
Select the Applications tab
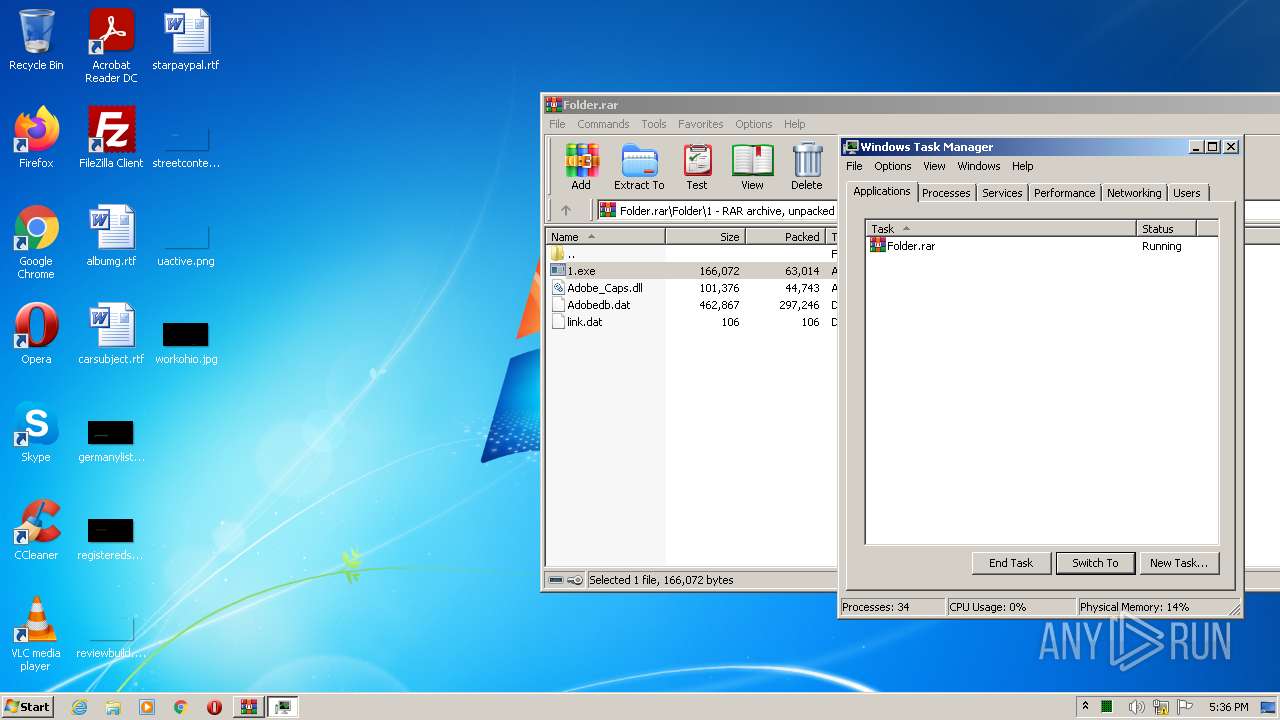882,191
